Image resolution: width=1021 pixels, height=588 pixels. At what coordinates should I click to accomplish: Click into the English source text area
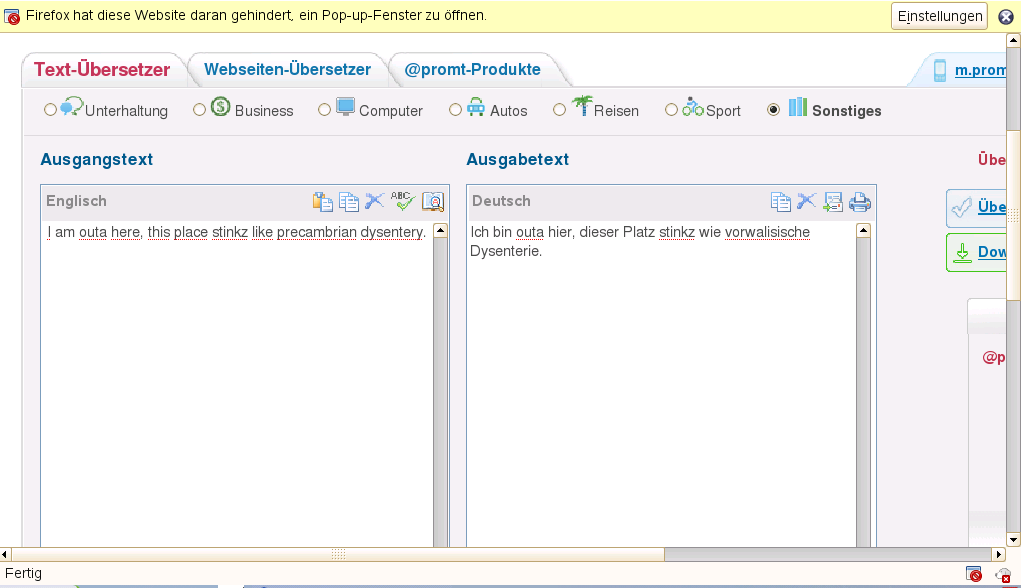237,384
